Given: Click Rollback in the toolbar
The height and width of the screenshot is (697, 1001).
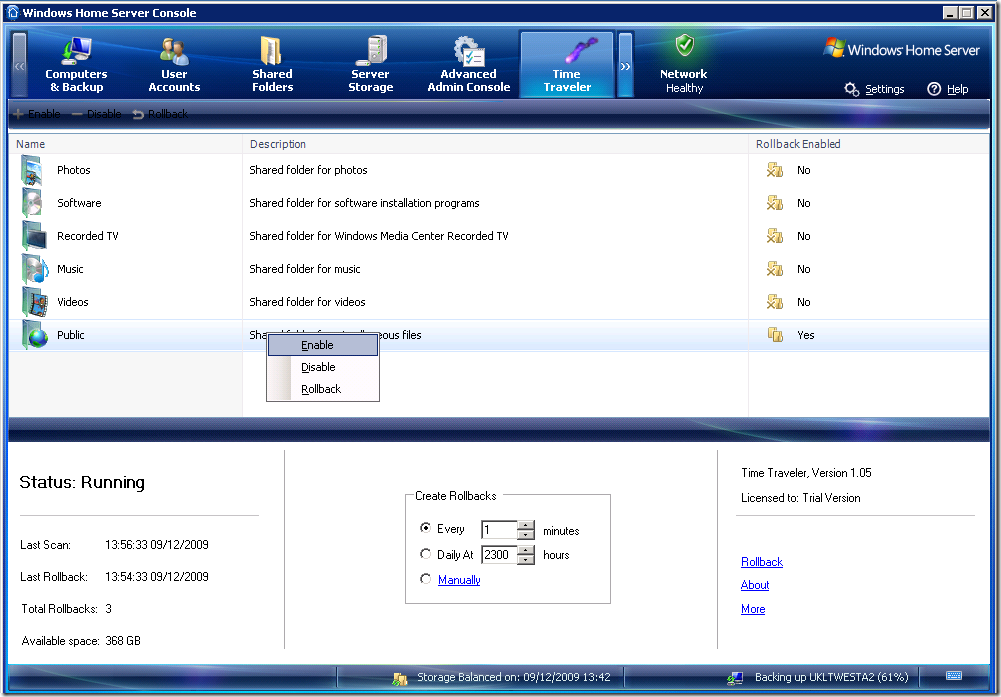Looking at the screenshot, I should 160,114.
